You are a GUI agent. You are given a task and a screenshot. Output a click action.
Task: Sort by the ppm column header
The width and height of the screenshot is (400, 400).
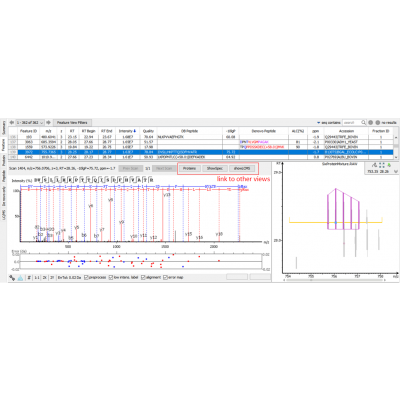[x=315, y=131]
